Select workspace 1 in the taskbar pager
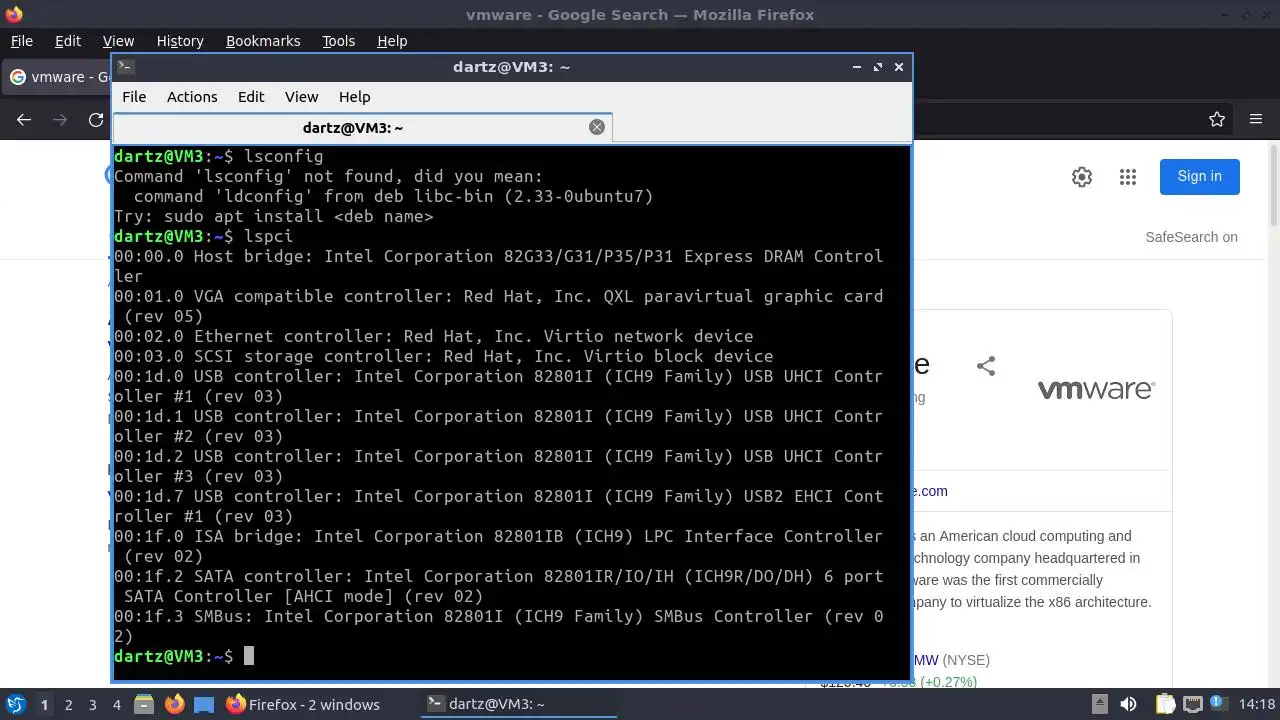Viewport: 1280px width, 720px height. 44,704
